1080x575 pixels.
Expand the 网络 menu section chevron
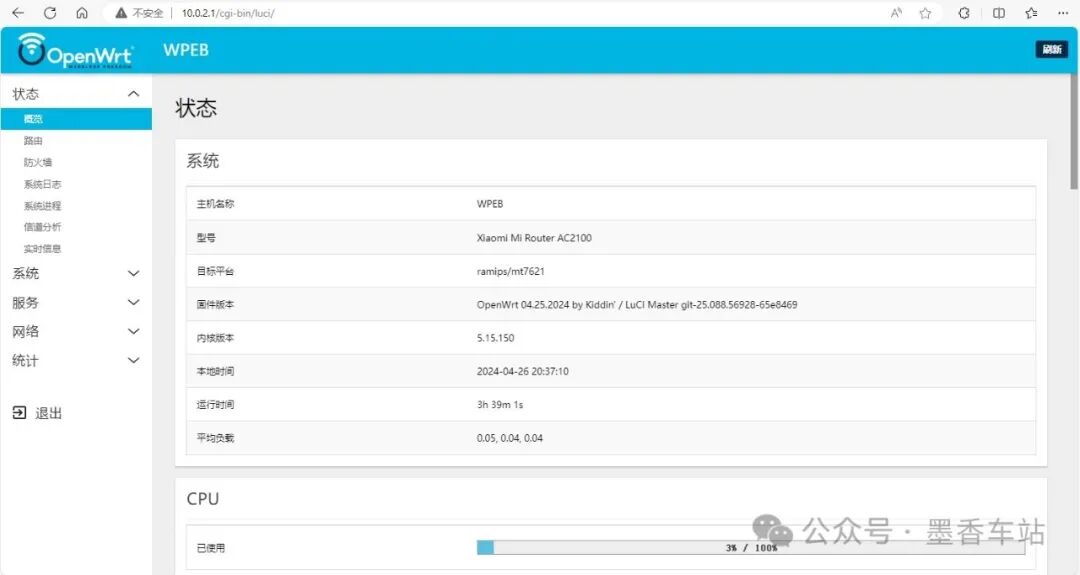(134, 331)
